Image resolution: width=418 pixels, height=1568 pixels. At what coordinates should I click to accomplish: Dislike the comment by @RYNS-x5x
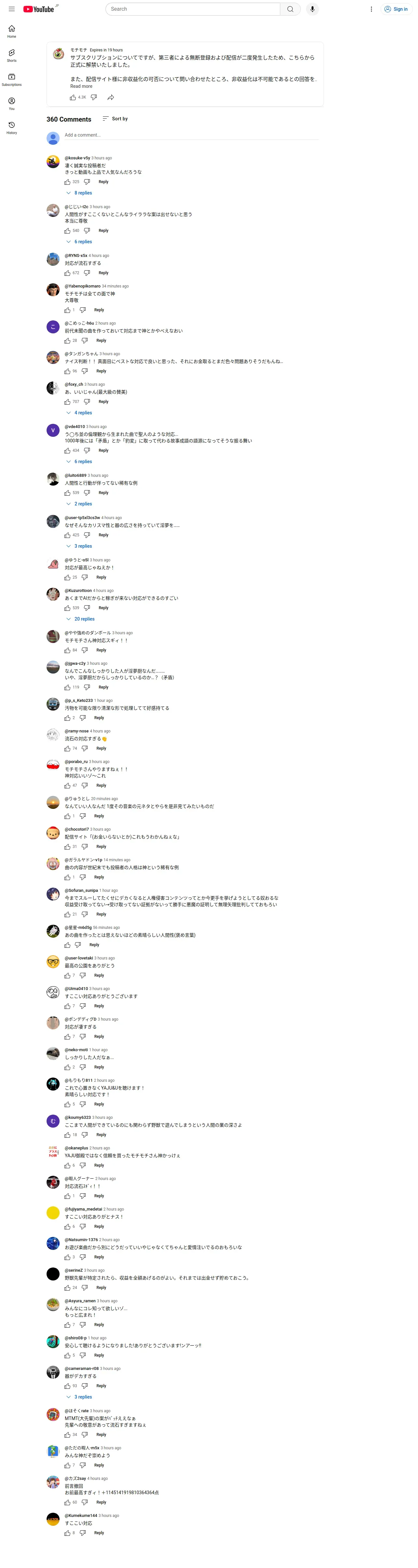(87, 273)
